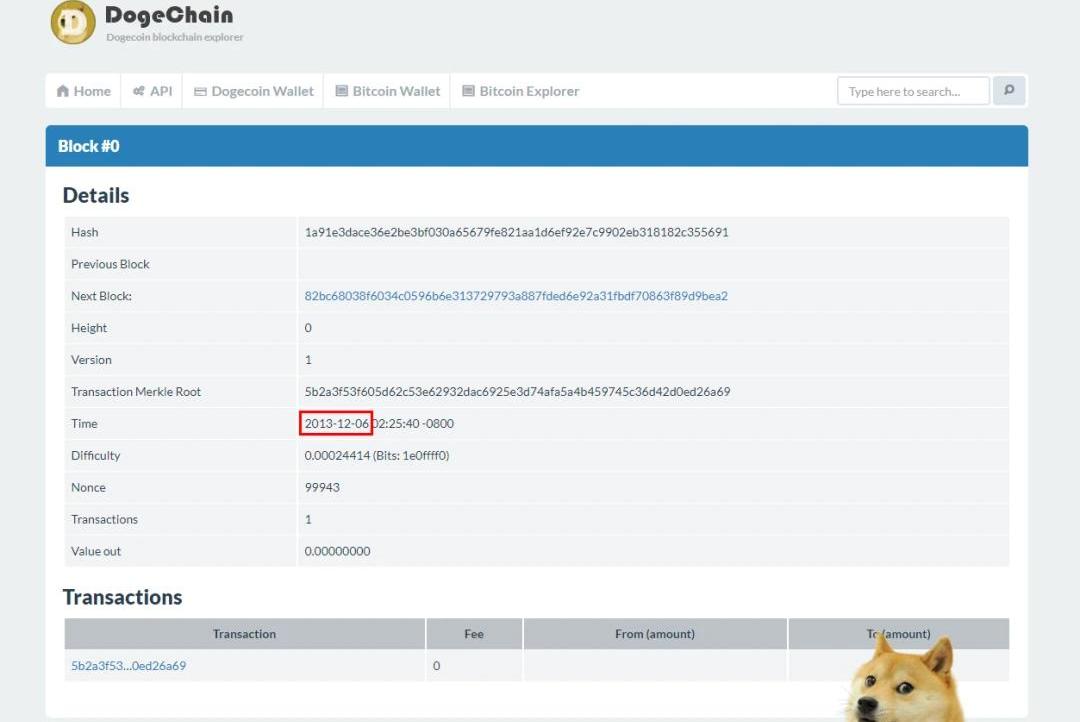
Task: Open the Dogecoin Wallet menu label
Action: pos(262,91)
